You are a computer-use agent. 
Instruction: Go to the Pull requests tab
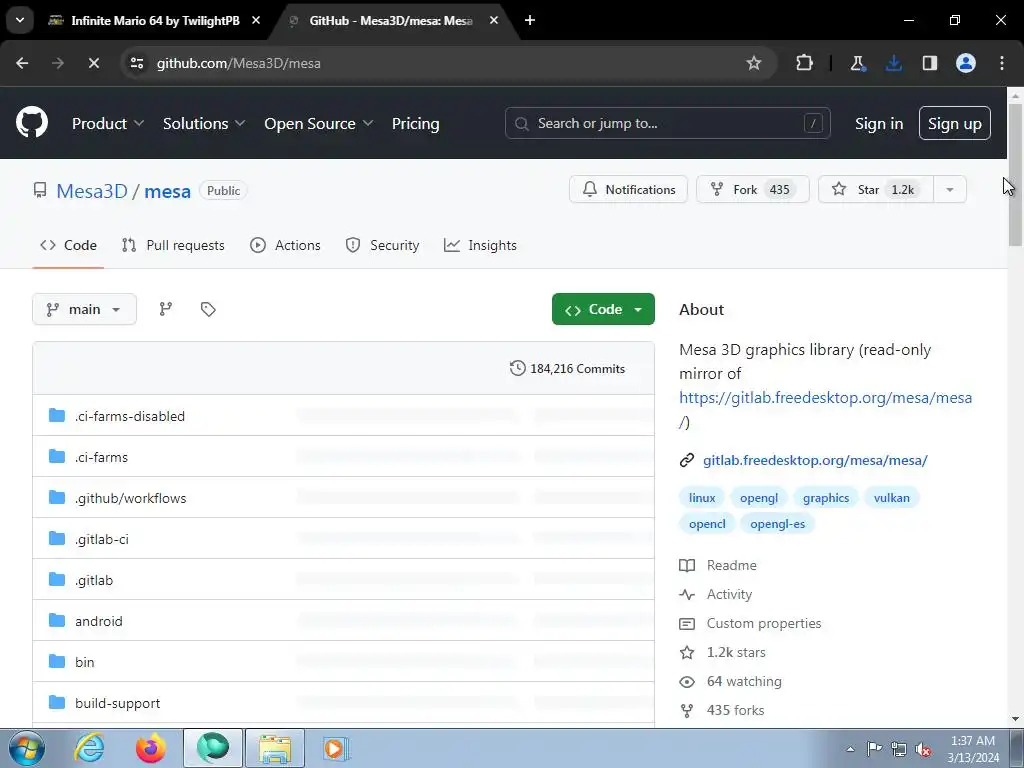click(x=173, y=246)
